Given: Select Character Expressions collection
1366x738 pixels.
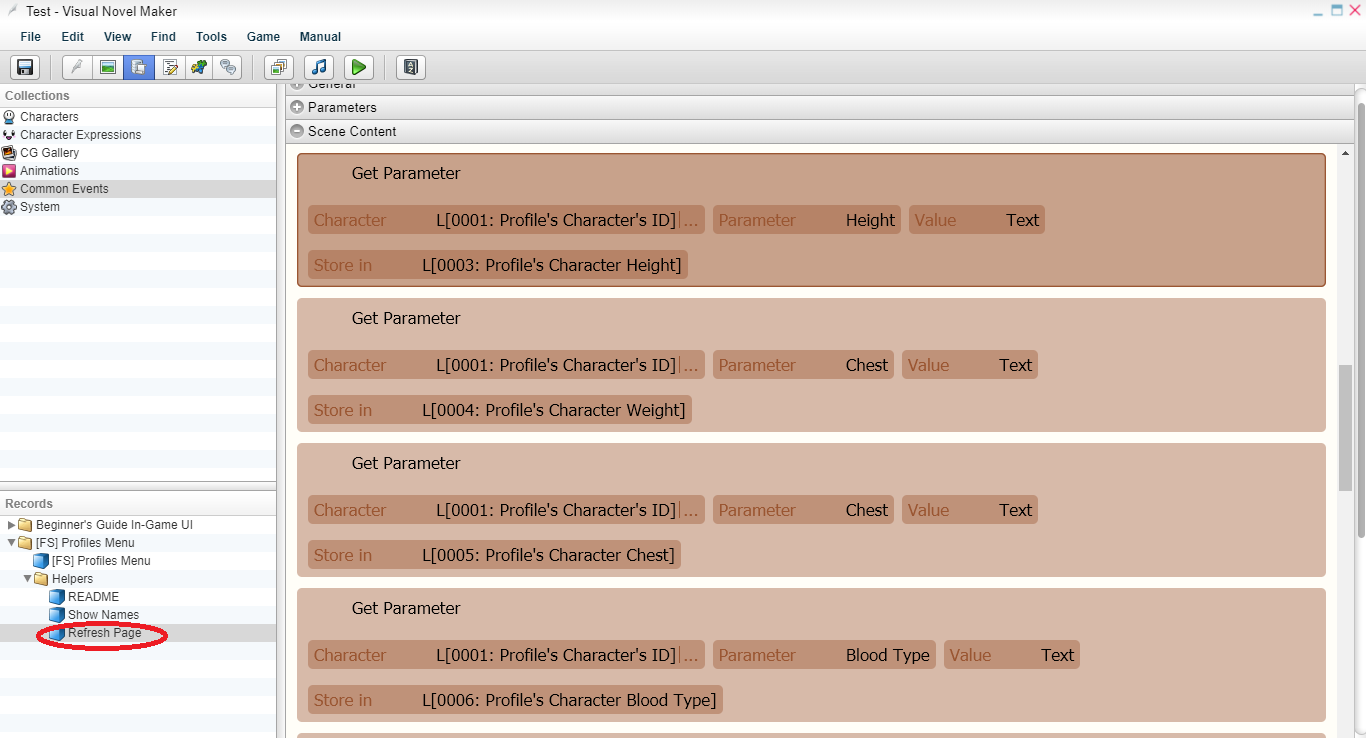Looking at the screenshot, I should pos(80,135).
